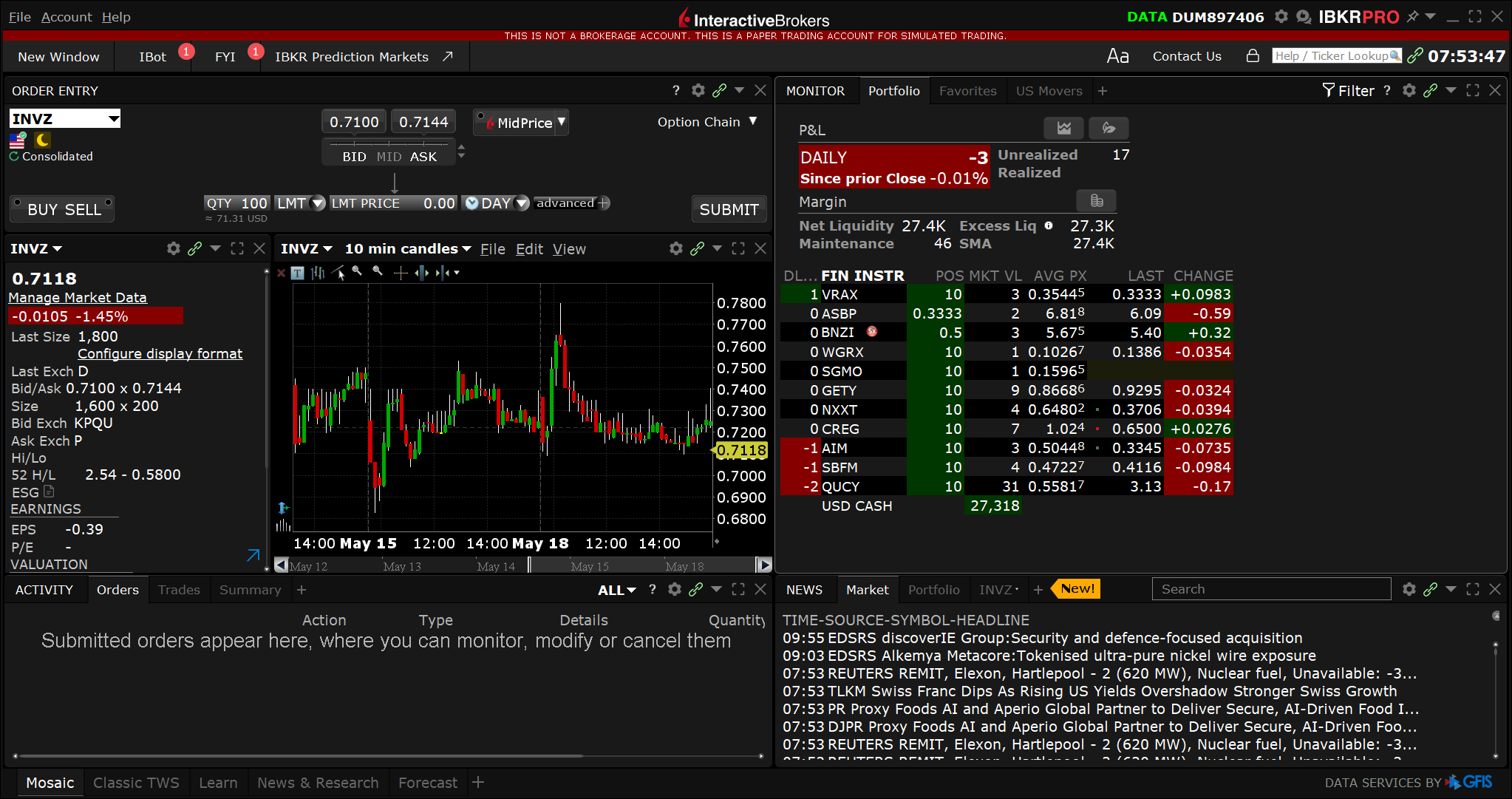Click the New Window button

click(x=58, y=57)
